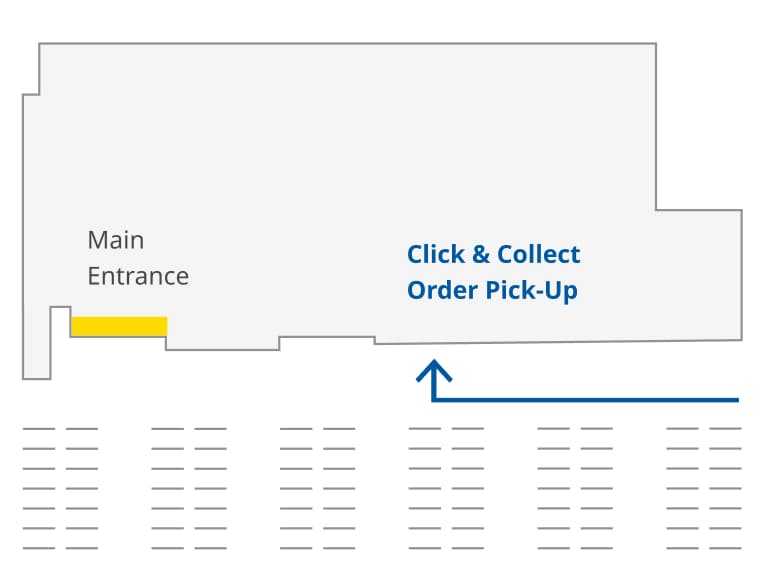This screenshot has height=585, width=769.
Task: Select the parking block below the arrow
Action: (446, 488)
